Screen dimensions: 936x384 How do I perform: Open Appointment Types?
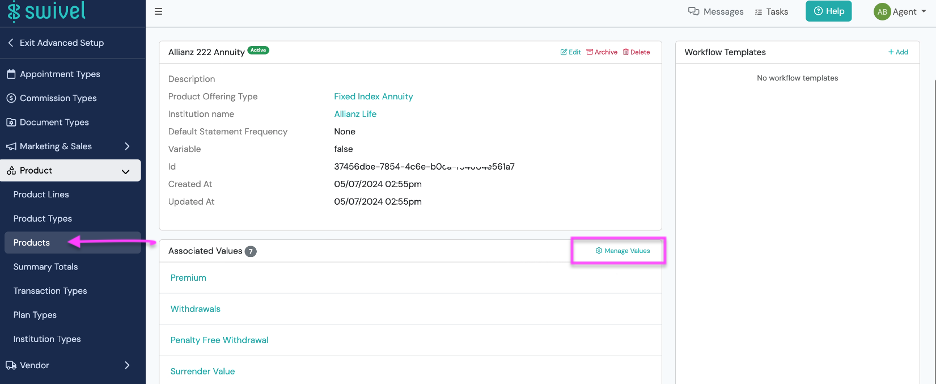pyautogui.click(x=60, y=74)
